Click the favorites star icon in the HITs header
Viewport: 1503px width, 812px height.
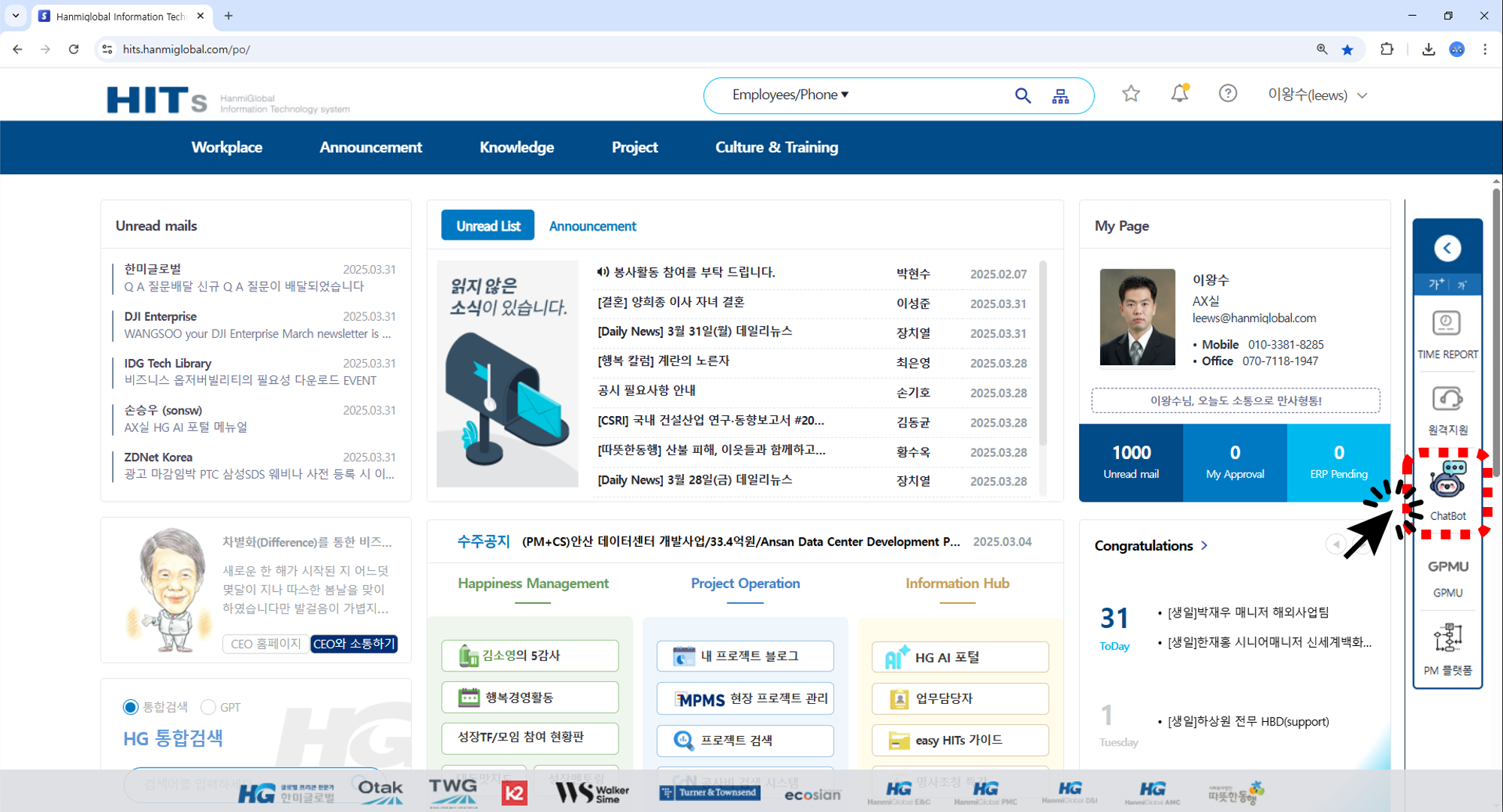click(1131, 94)
